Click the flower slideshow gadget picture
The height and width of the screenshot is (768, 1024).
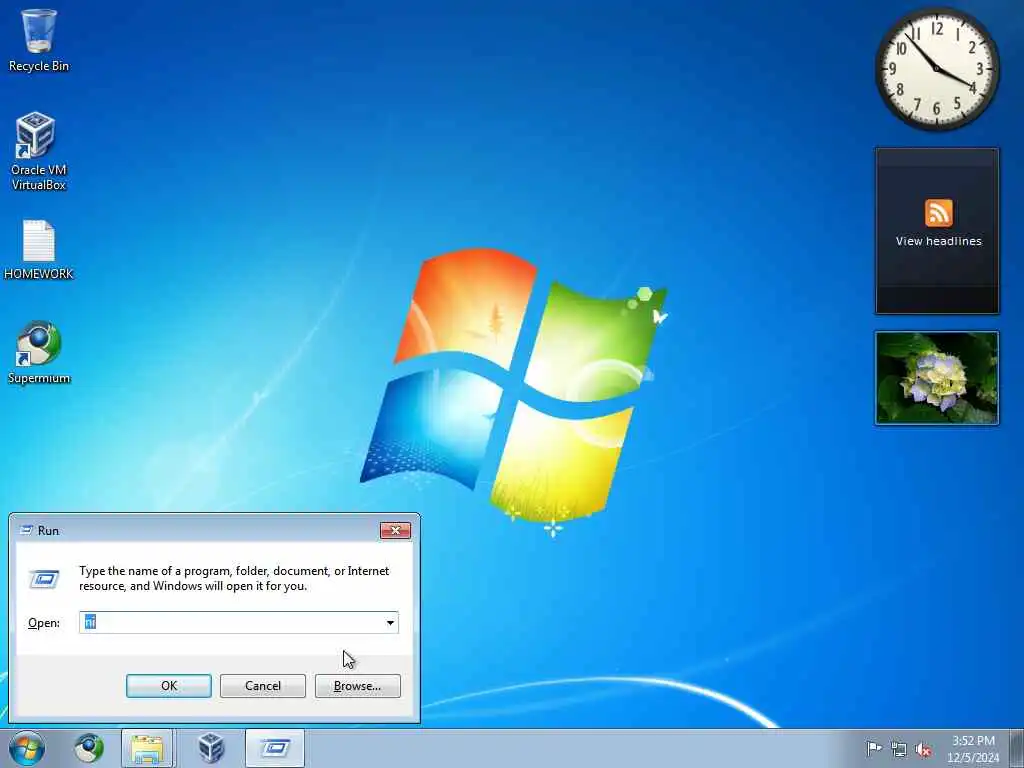click(937, 378)
